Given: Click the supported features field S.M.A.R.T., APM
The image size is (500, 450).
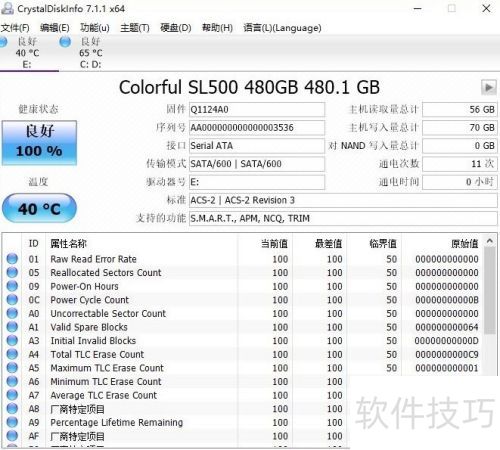Looking at the screenshot, I should (343, 218).
